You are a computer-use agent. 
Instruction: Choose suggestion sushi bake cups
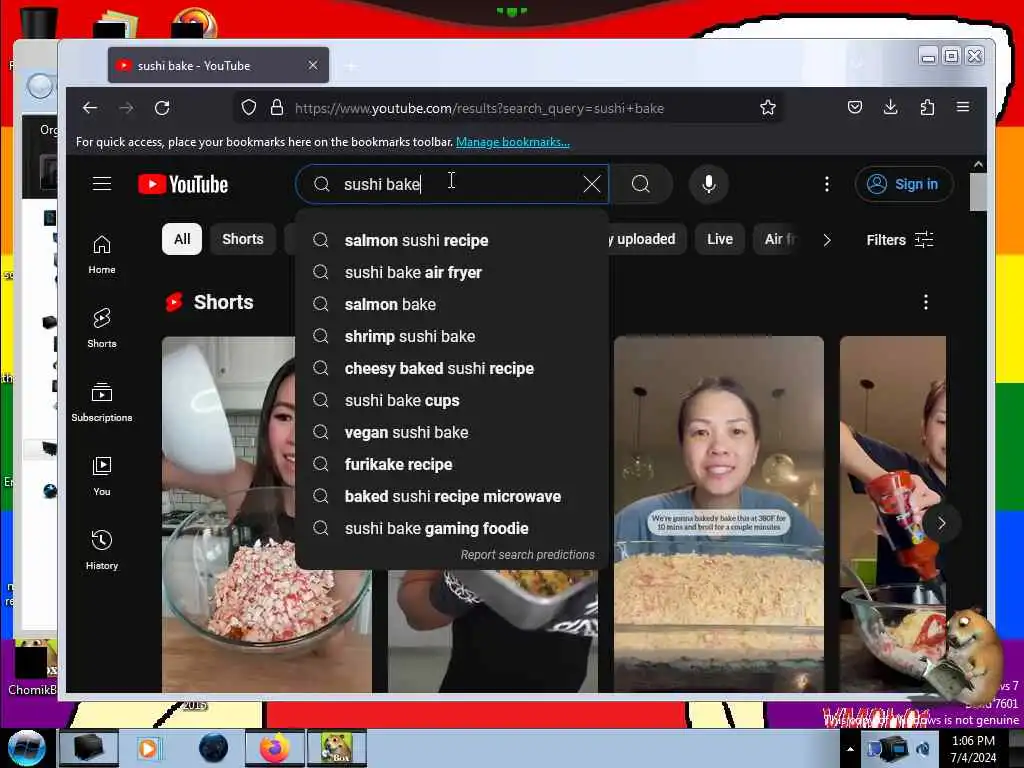(x=452, y=400)
